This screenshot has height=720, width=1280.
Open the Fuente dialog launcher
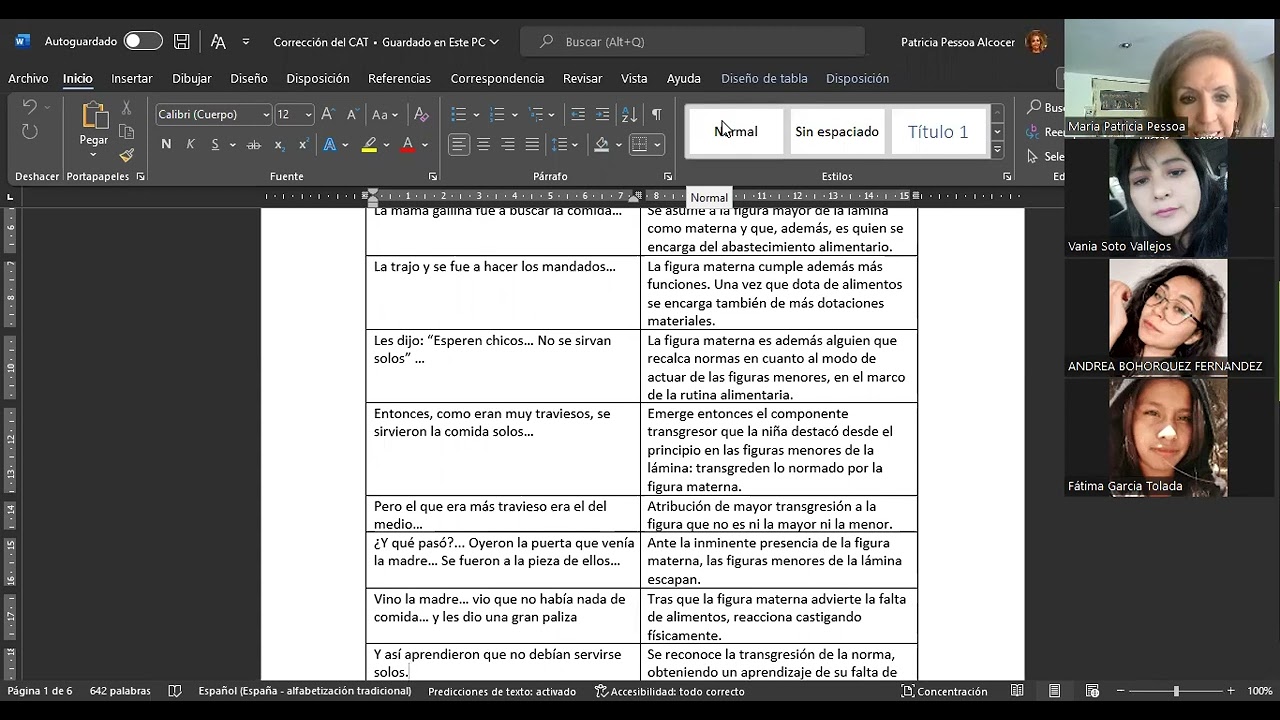433,177
